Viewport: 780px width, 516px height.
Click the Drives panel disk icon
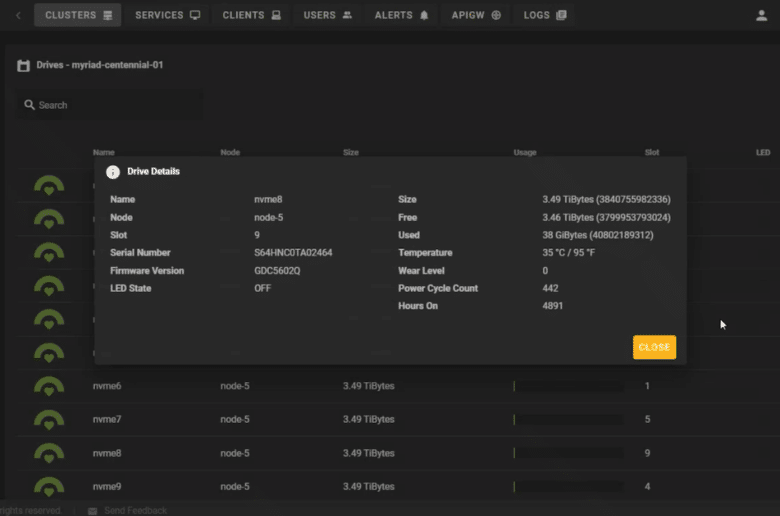tap(23, 65)
